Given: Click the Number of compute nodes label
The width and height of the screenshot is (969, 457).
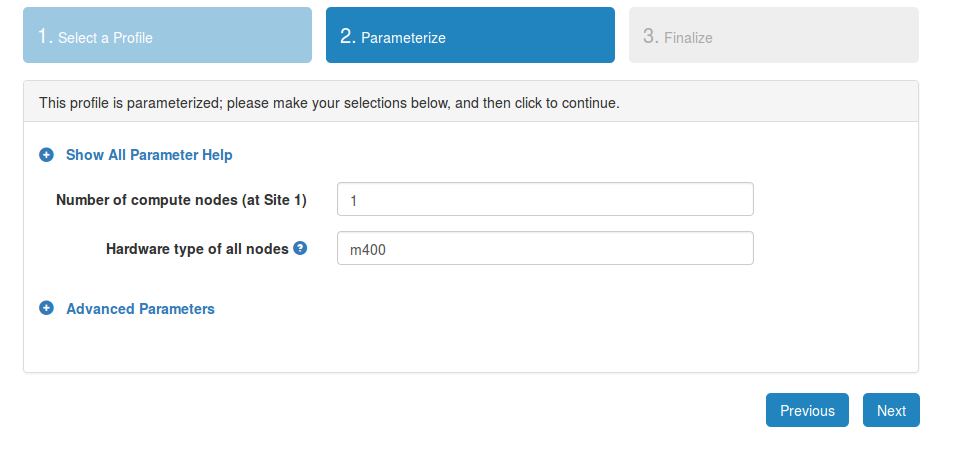Looking at the screenshot, I should tap(181, 200).
